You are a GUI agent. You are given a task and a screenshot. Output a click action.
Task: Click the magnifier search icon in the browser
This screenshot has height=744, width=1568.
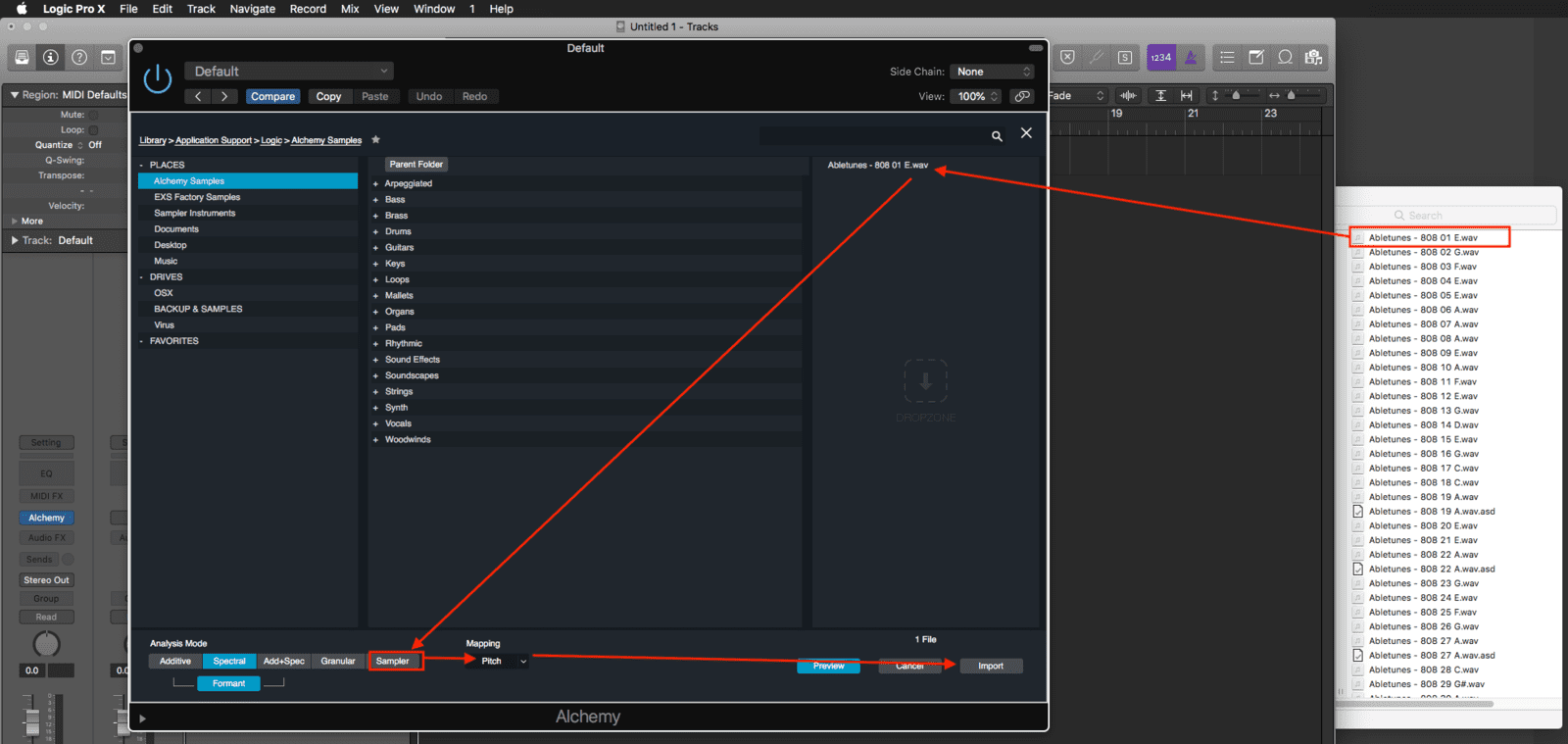997,136
